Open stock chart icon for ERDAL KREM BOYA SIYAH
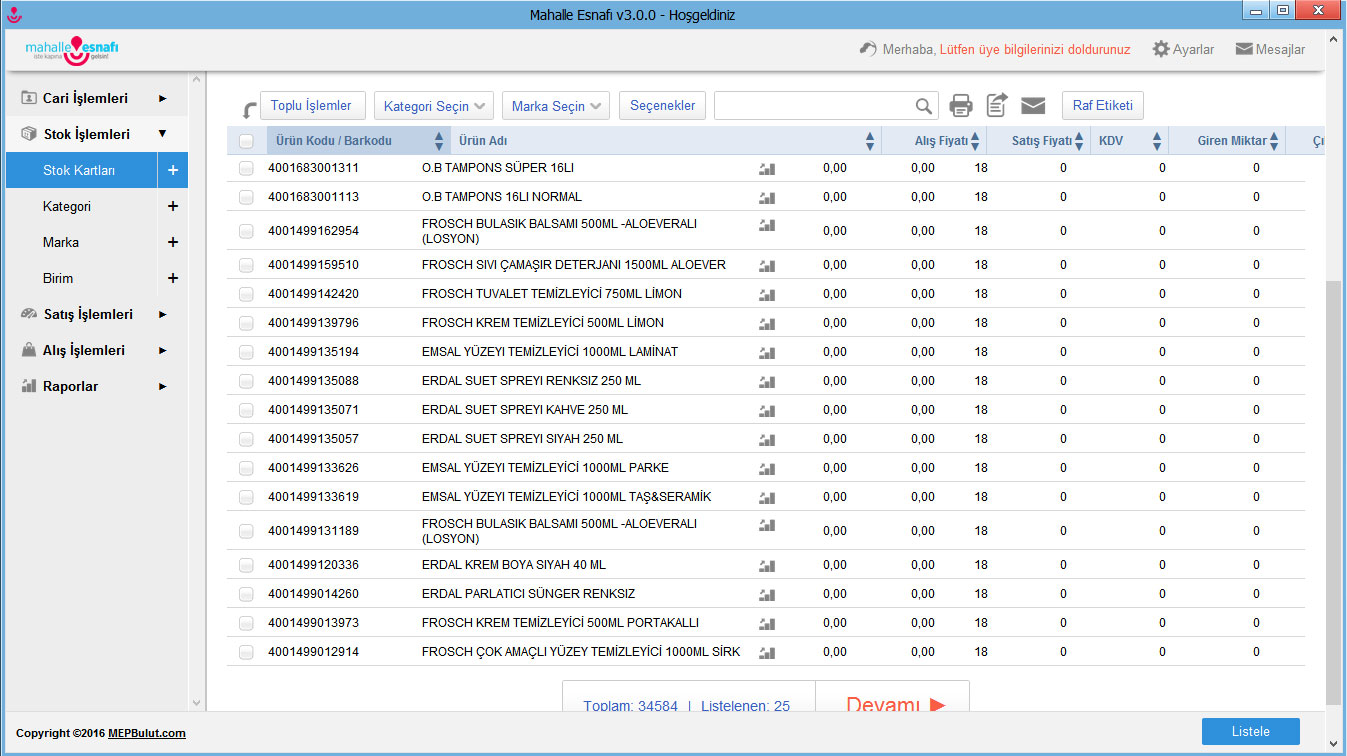This screenshot has width=1347, height=756. pyautogui.click(x=767, y=565)
